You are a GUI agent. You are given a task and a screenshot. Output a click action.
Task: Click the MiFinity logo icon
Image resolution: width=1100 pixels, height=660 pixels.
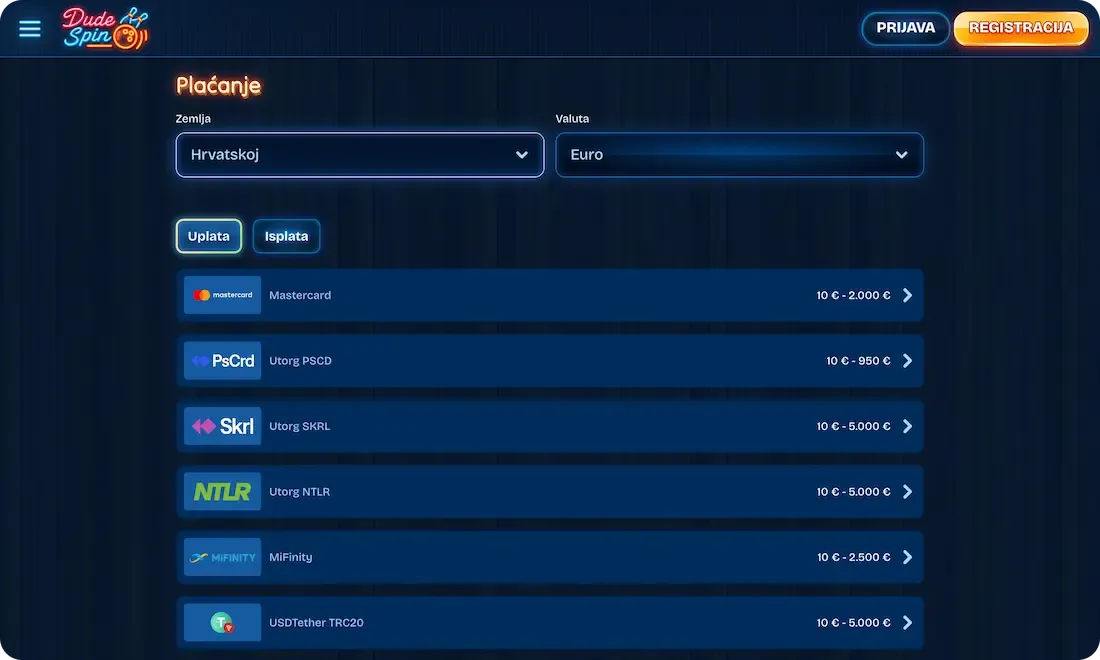(222, 557)
